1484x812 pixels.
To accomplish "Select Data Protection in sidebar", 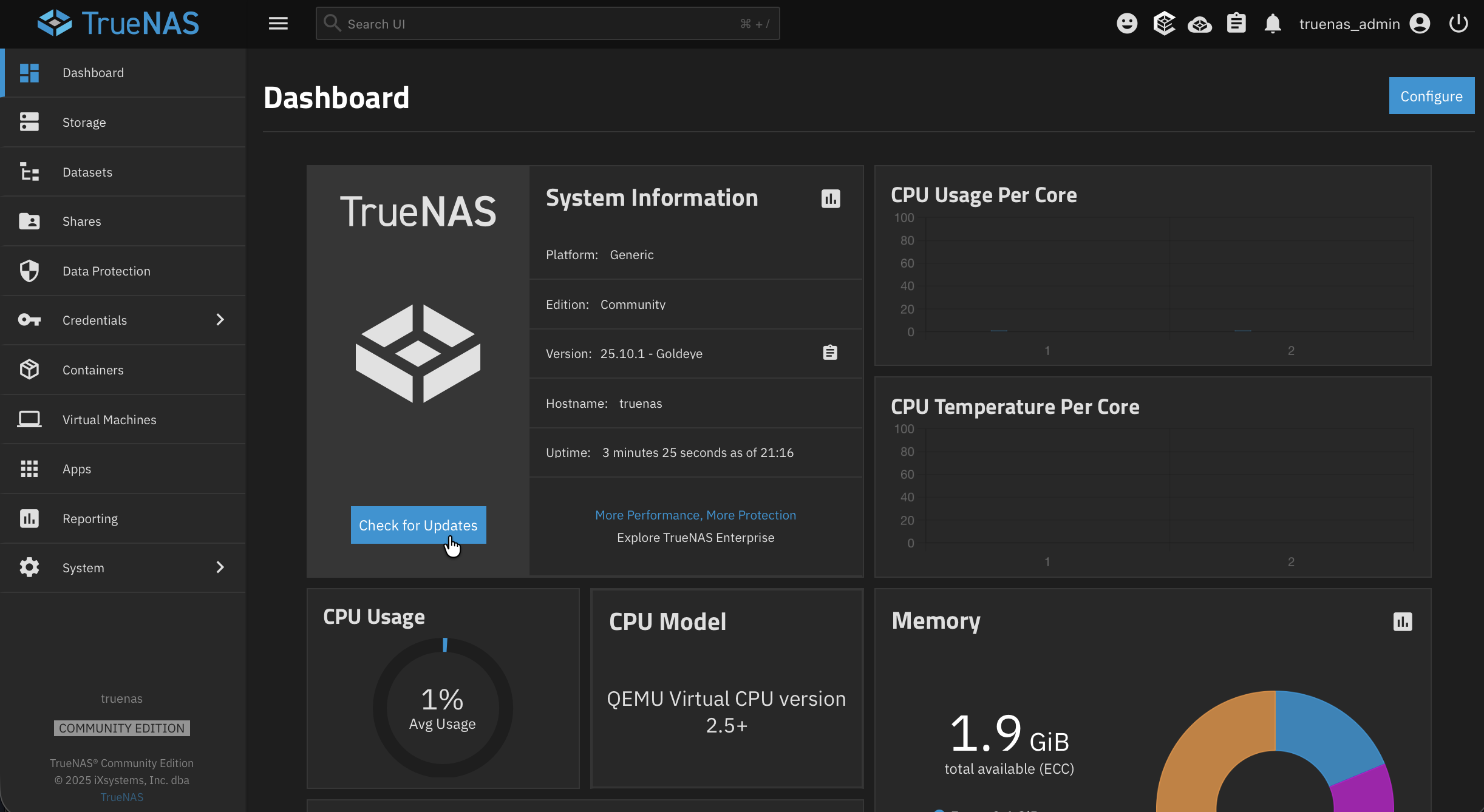I will [106, 271].
